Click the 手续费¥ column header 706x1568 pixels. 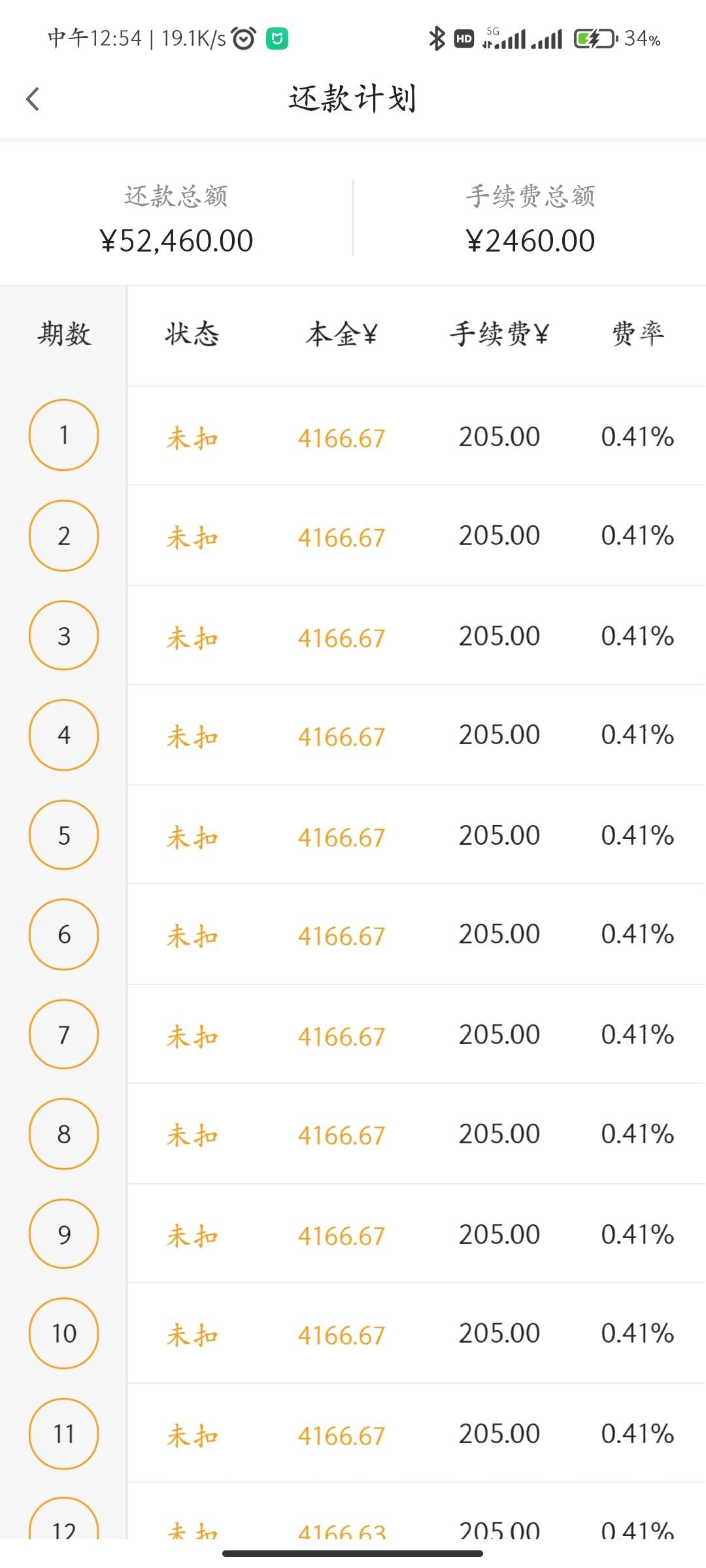[x=499, y=335]
